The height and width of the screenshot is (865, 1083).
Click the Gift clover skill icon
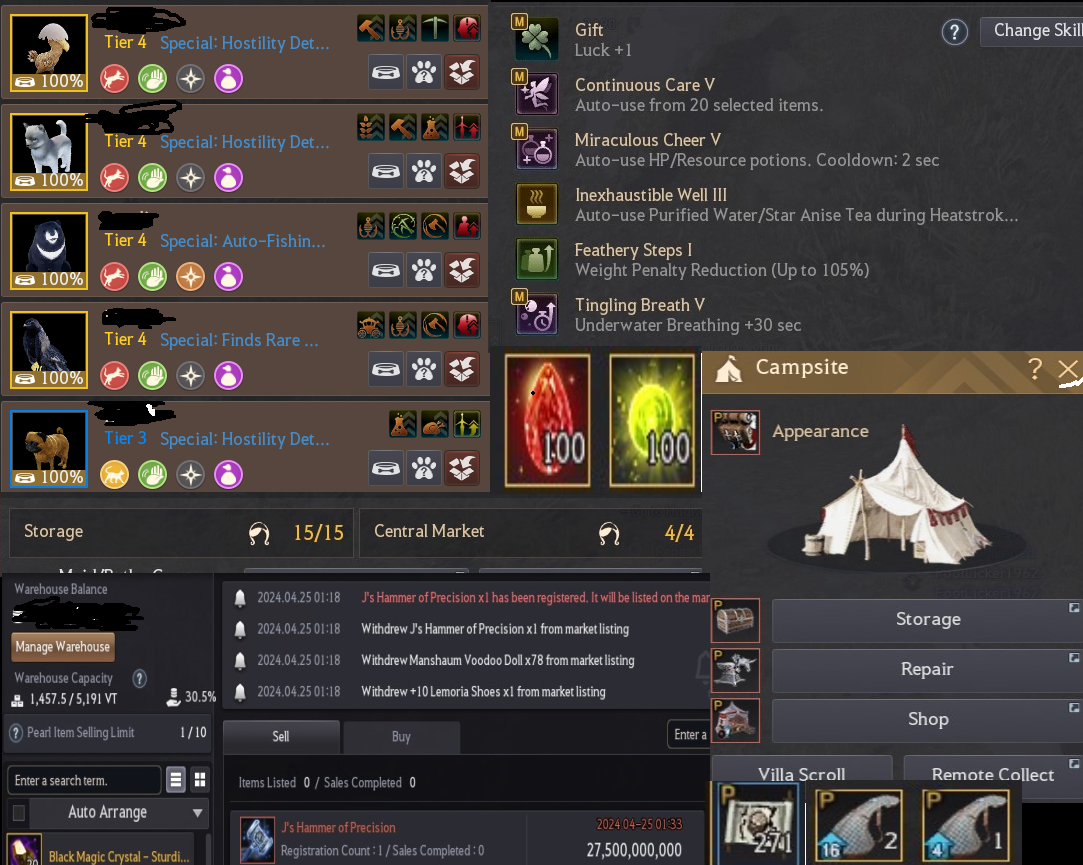[x=537, y=39]
